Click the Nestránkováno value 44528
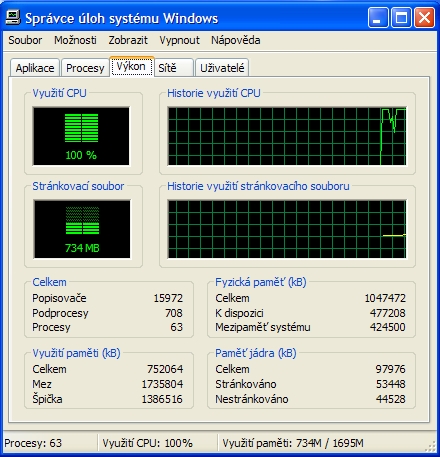The width and height of the screenshot is (440, 457). (391, 399)
